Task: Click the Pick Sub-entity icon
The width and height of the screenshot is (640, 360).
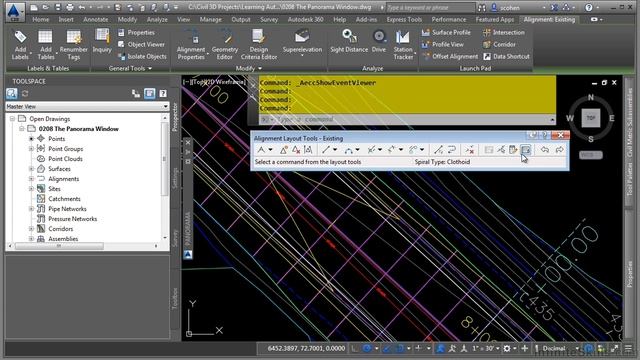Action: click(501, 150)
